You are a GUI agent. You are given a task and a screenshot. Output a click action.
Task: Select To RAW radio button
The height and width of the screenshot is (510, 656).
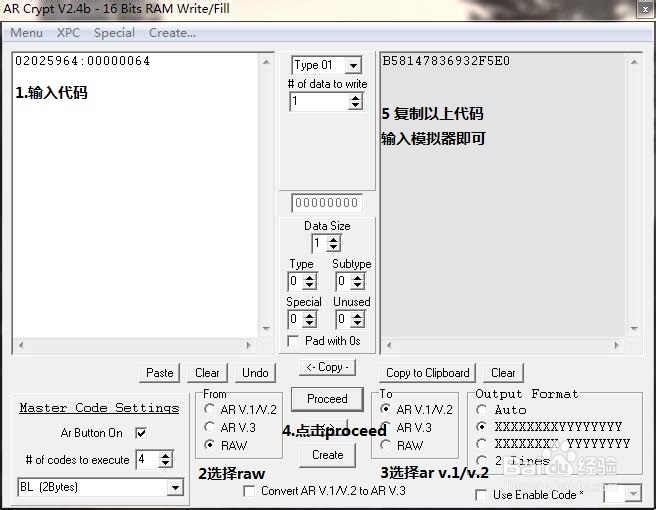click(x=385, y=445)
